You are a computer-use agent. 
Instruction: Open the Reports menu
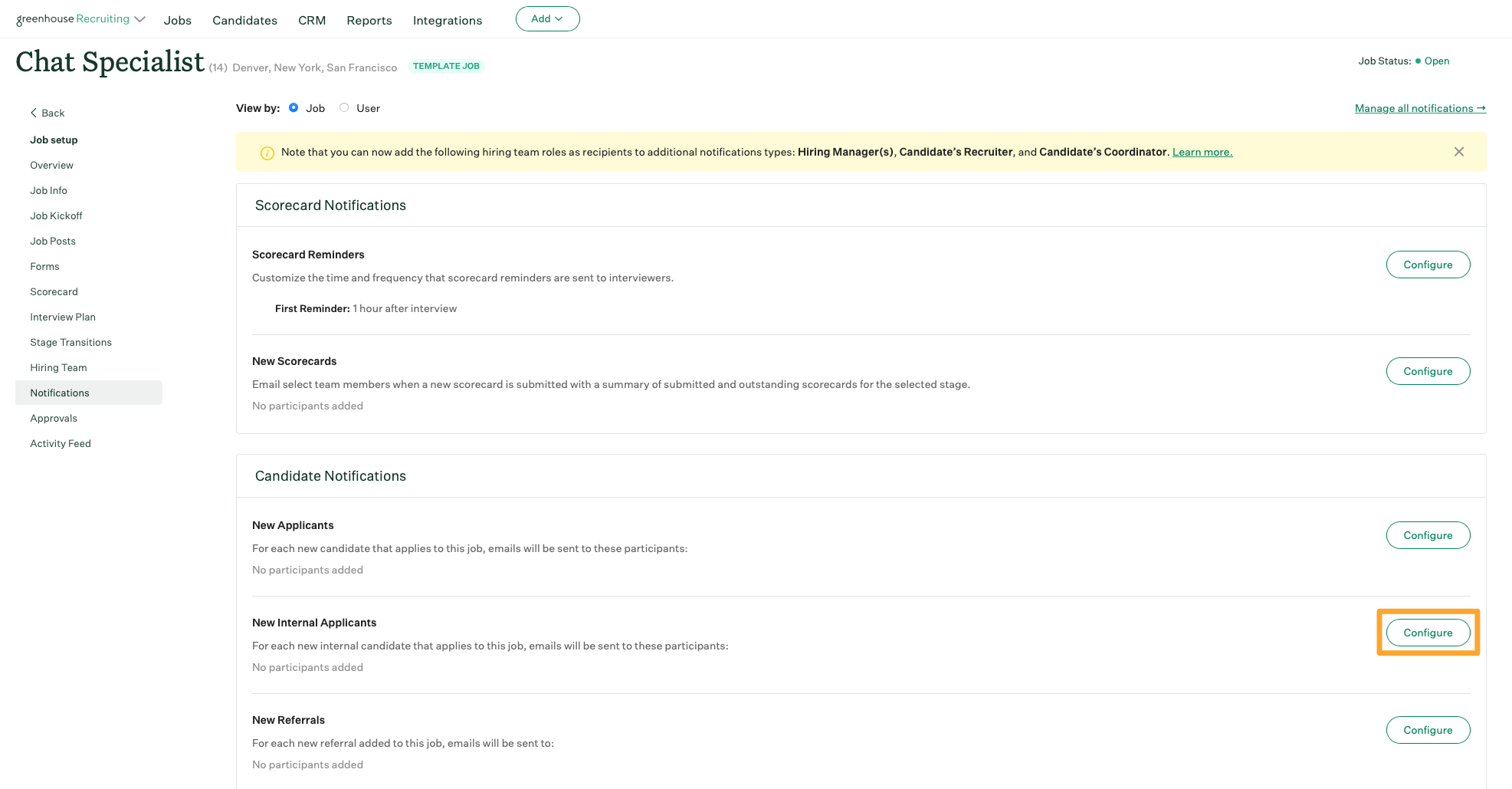[x=369, y=20]
